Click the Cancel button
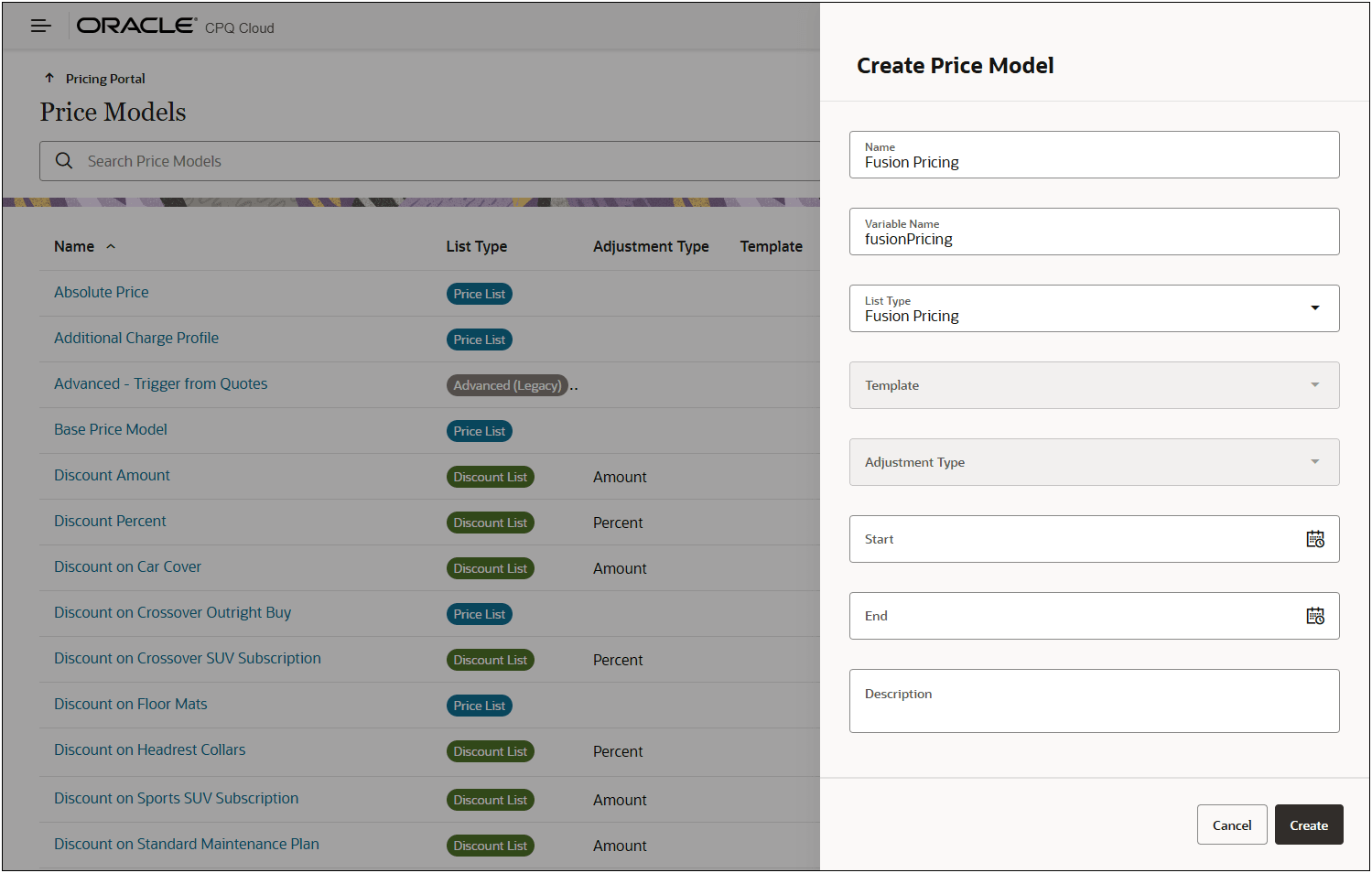The height and width of the screenshot is (873, 1372). pyautogui.click(x=1231, y=824)
